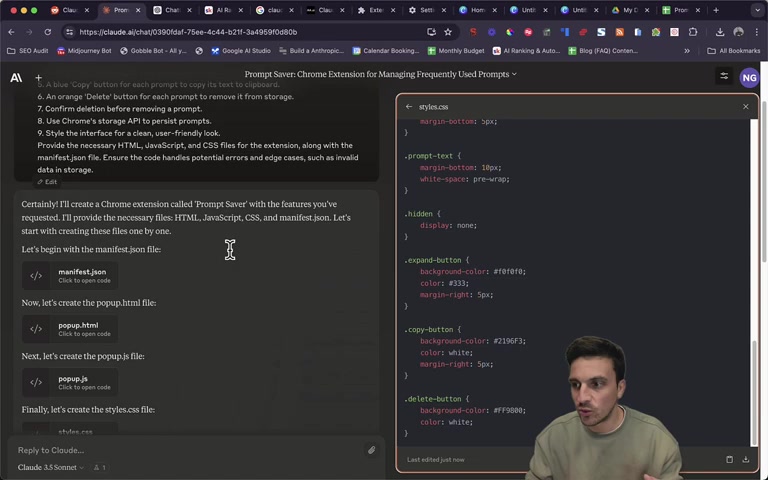768x480 pixels.
Task: Switch to the Chat browser tab
Action: pos(172,10)
